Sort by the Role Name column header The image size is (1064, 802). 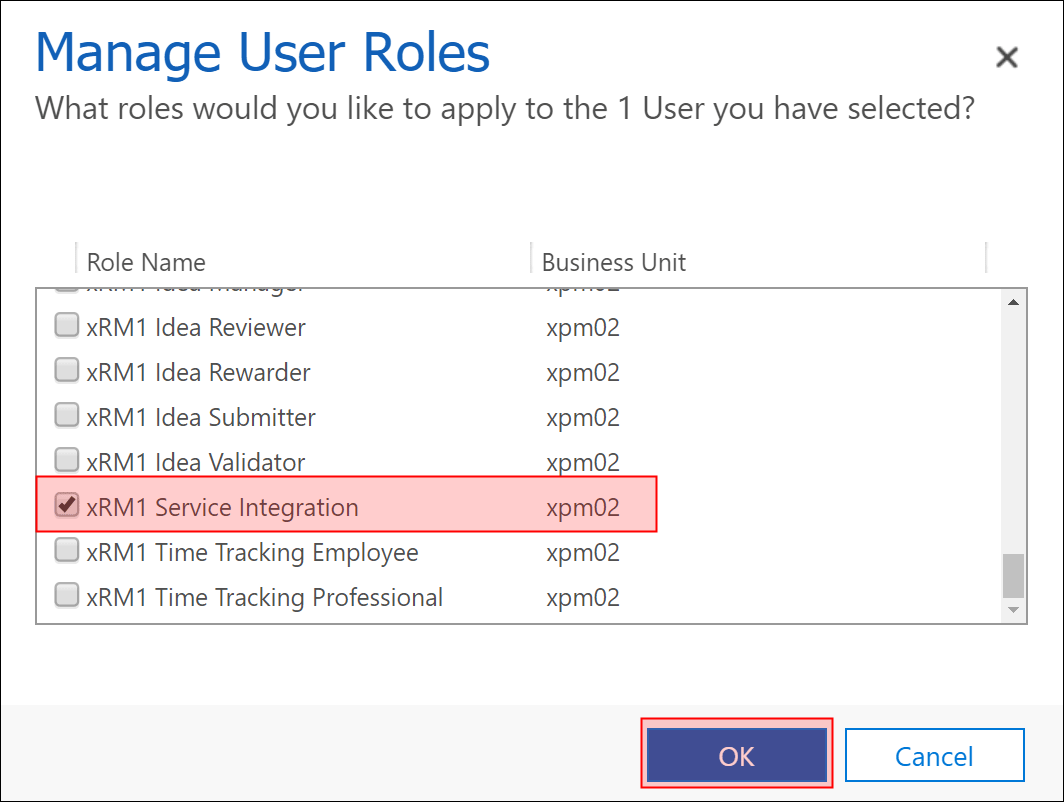[146, 262]
